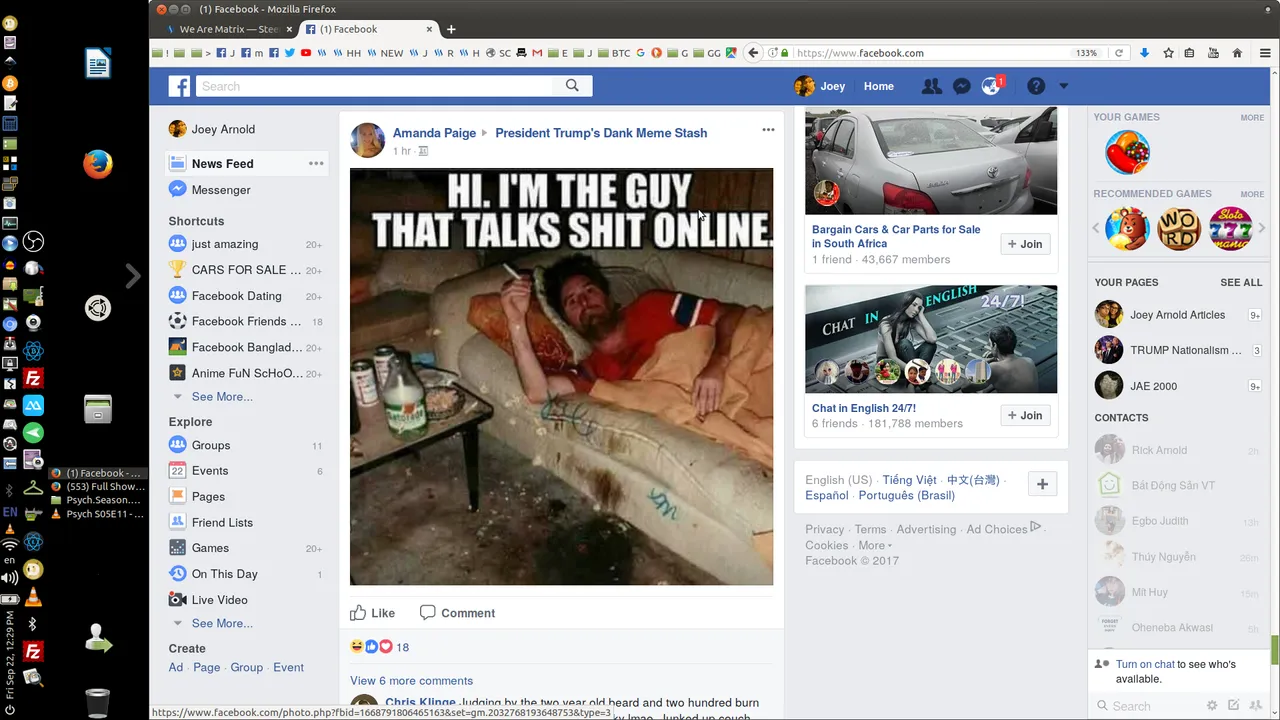
Task: Open Cookies More dropdown in footer
Action: point(875,545)
